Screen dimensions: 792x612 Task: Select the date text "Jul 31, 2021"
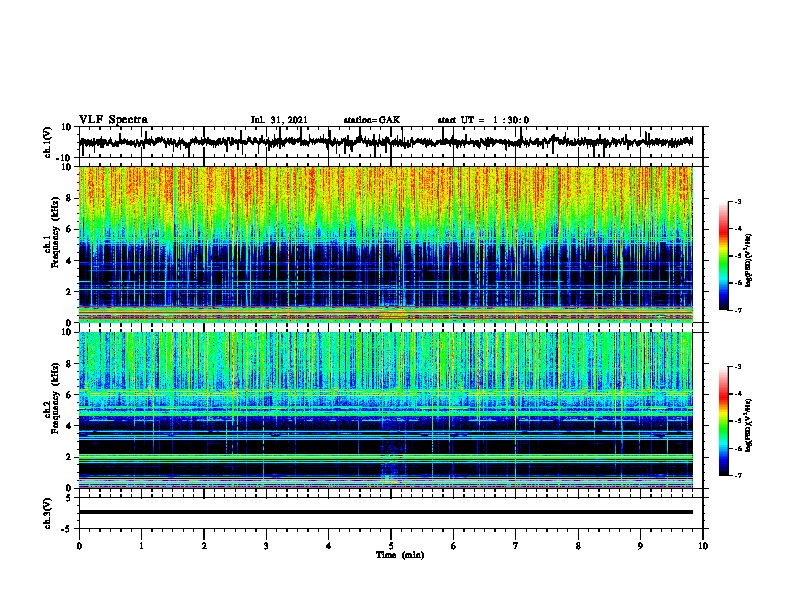[279, 120]
